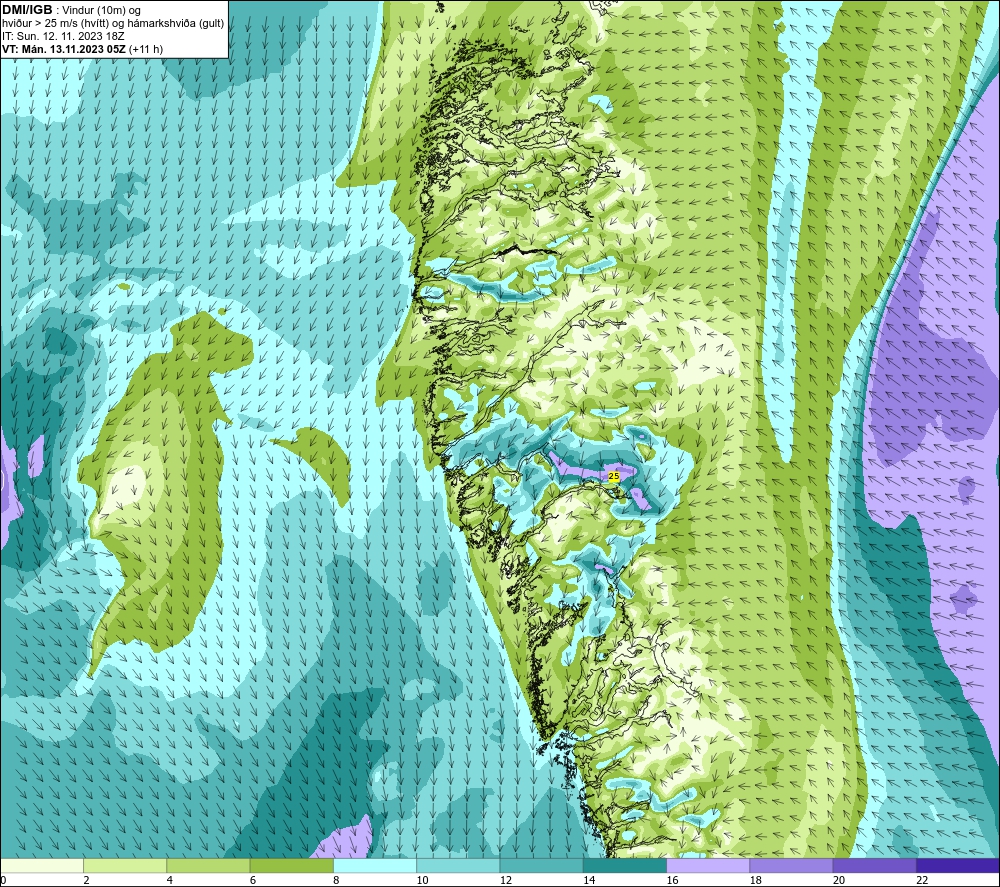Click the 14-16 m/s dark teal legend swatch
Image resolution: width=1000 pixels, height=887 pixels.
coord(625,865)
